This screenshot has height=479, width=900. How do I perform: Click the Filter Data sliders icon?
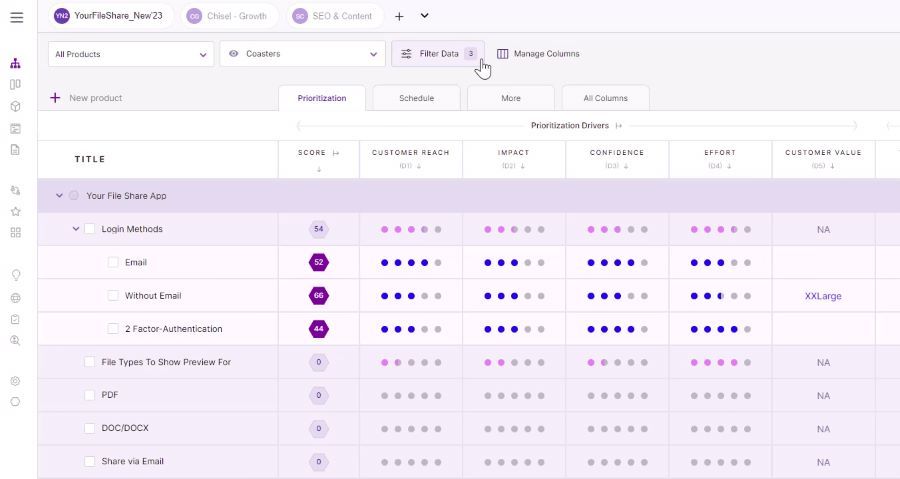click(x=406, y=54)
